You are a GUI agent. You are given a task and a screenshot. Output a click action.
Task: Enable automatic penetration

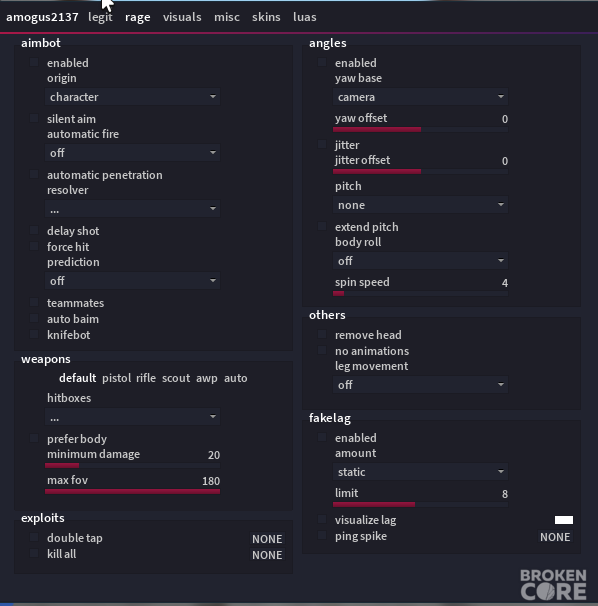[34, 174]
